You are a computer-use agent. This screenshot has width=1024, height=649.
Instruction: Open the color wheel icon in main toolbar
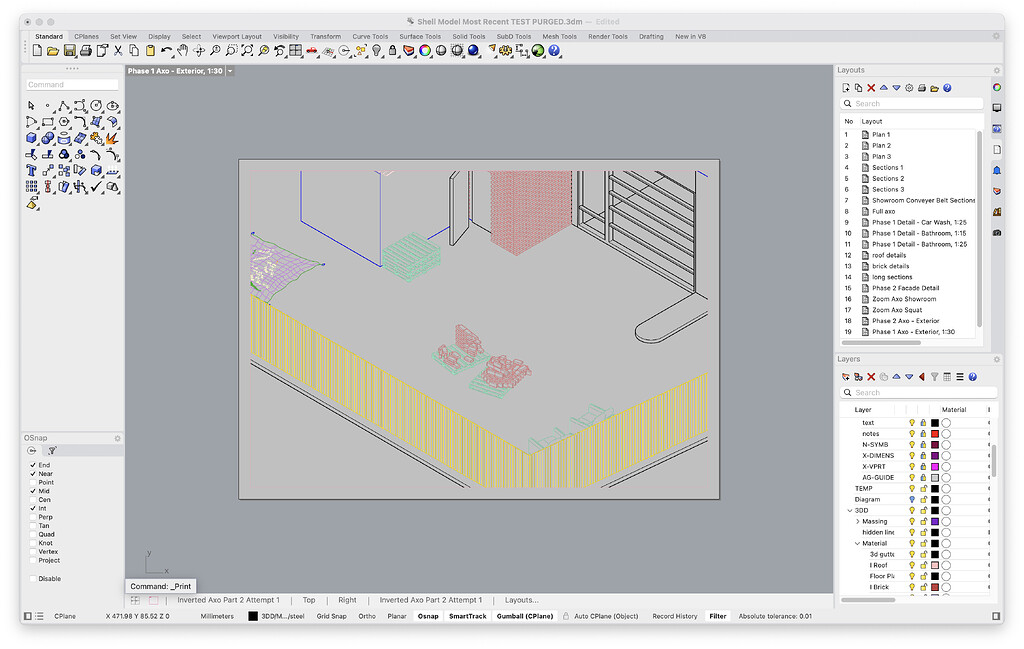[x=425, y=51]
